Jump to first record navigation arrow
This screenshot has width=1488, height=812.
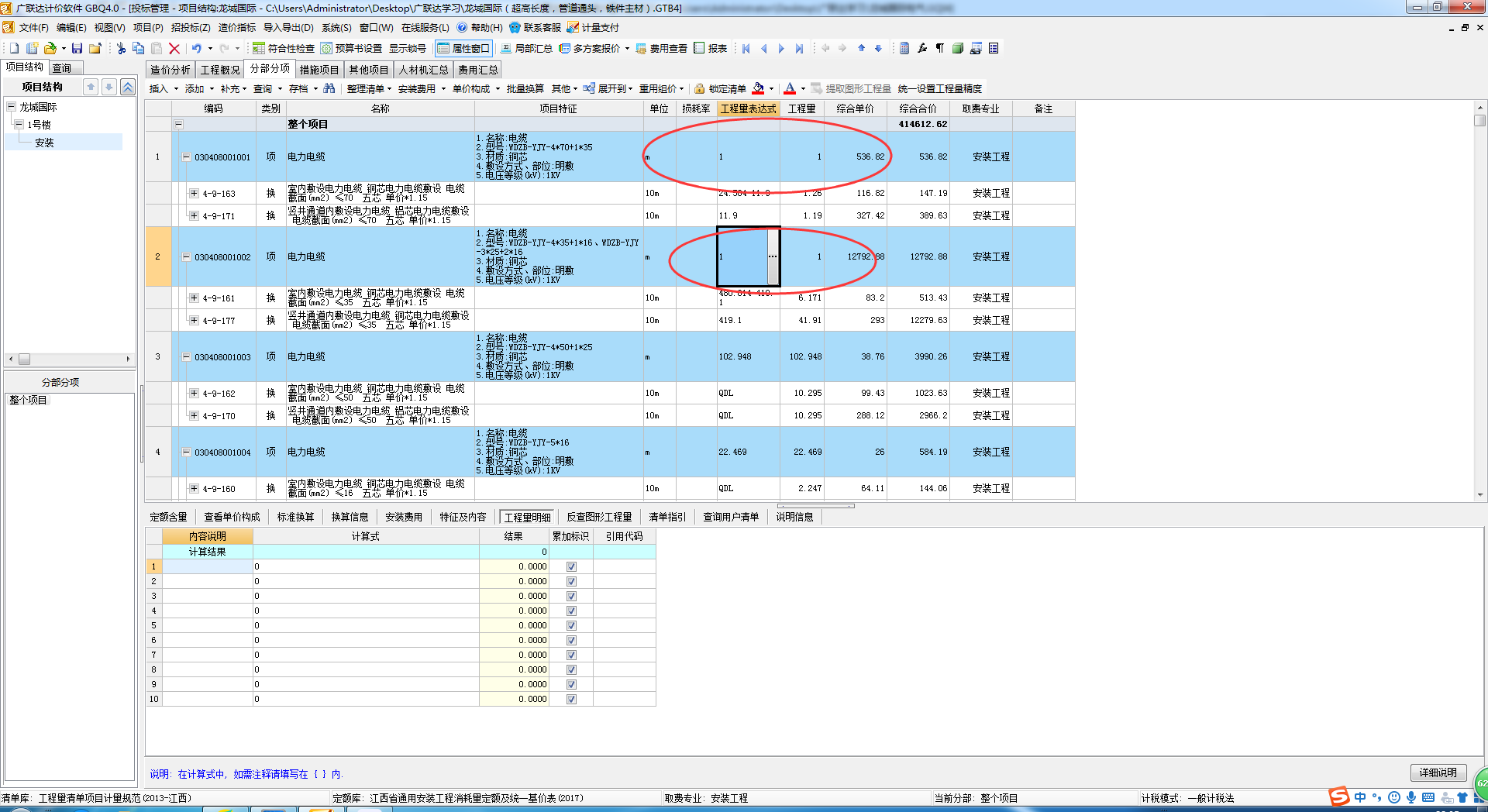click(x=746, y=48)
